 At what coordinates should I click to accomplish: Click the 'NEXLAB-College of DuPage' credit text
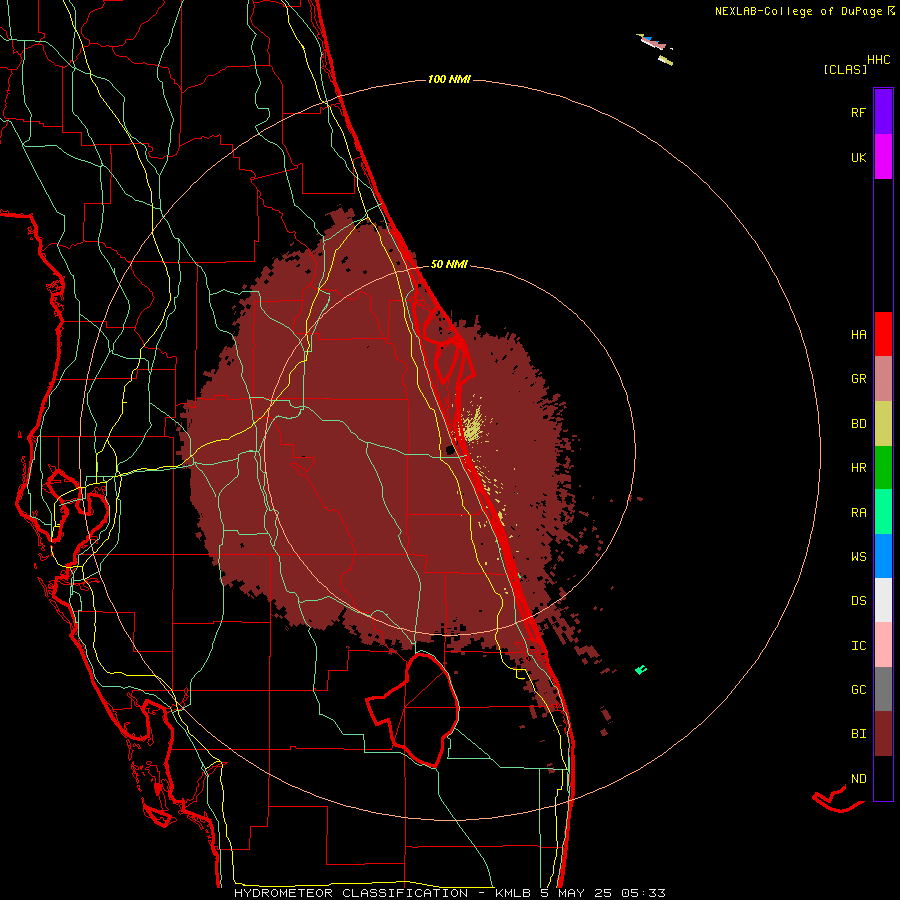pyautogui.click(x=799, y=11)
